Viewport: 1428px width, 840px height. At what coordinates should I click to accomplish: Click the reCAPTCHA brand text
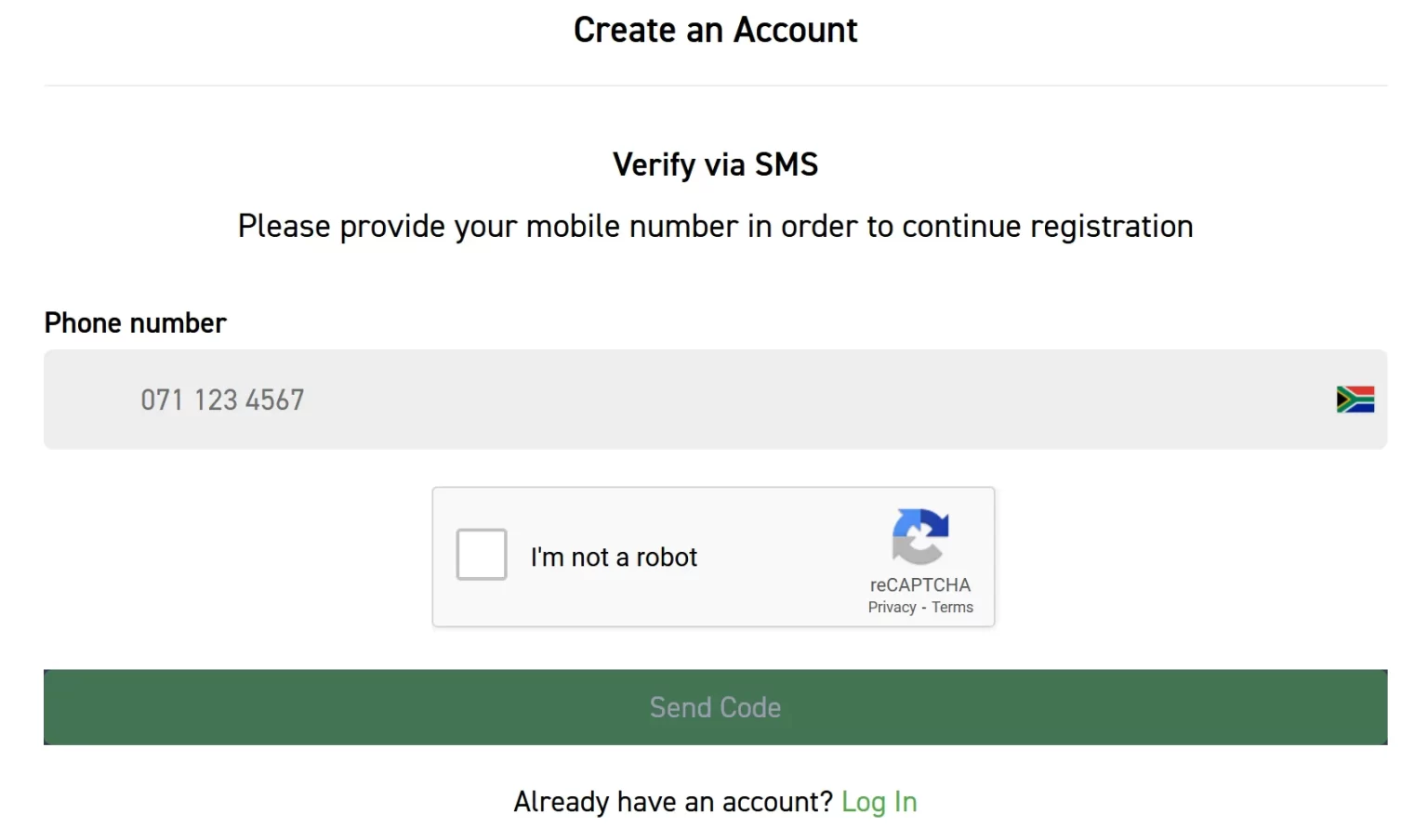(919, 584)
